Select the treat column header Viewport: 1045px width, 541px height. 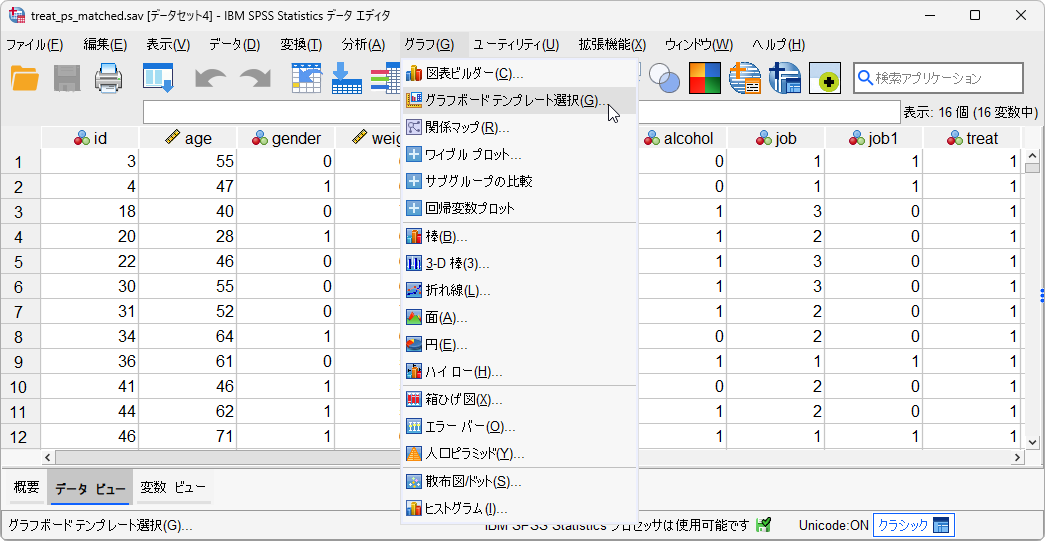tap(972, 138)
